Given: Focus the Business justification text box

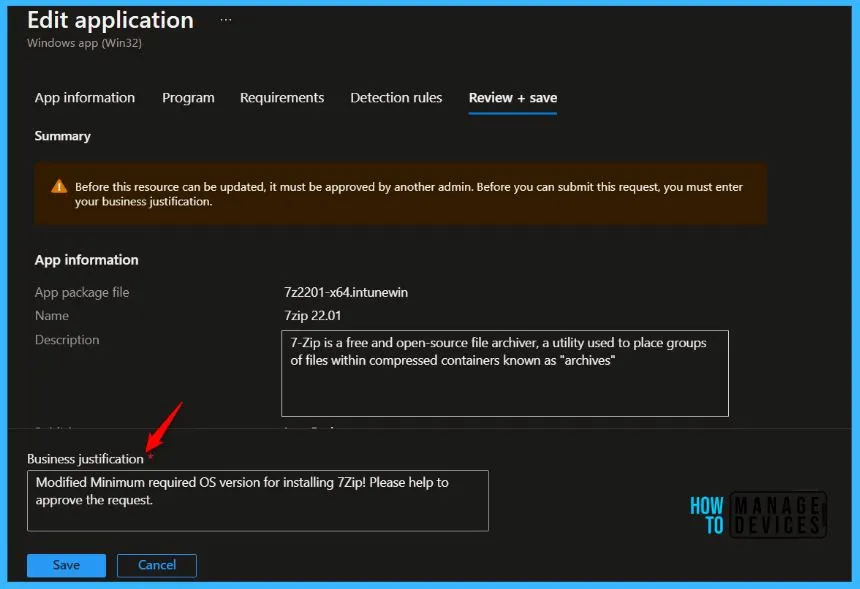Looking at the screenshot, I should [258, 500].
